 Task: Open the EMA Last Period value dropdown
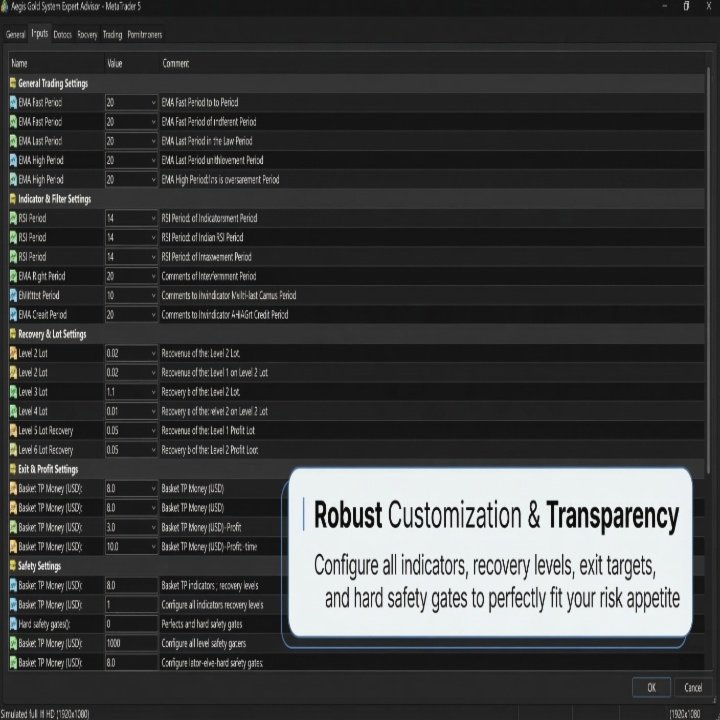pos(153,141)
